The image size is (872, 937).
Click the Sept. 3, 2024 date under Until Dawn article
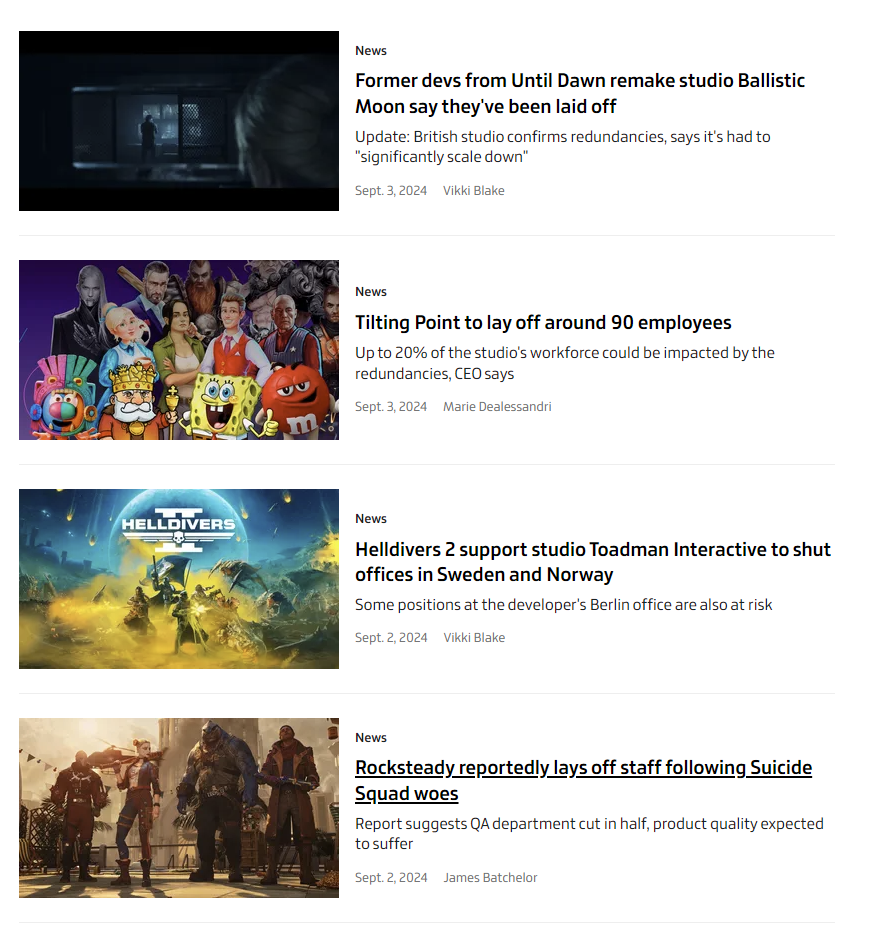(x=391, y=191)
